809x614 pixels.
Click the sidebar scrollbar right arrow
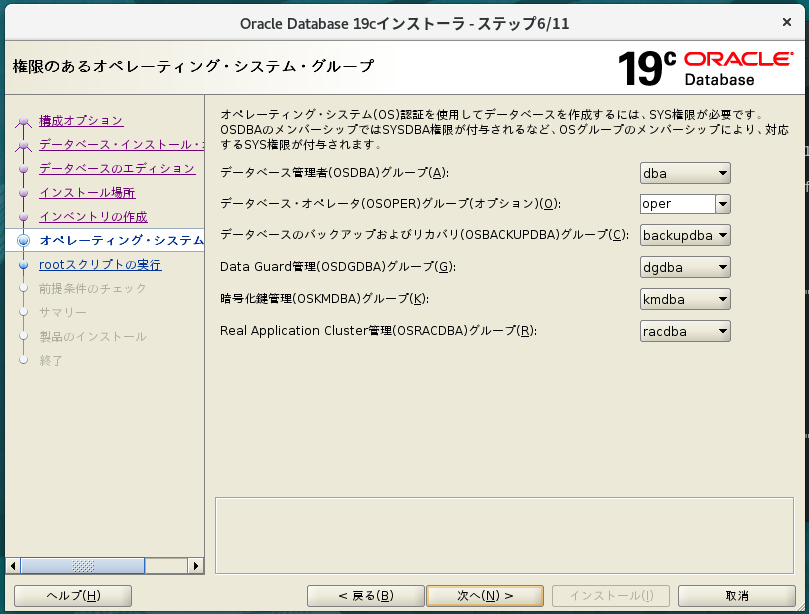tap(196, 566)
